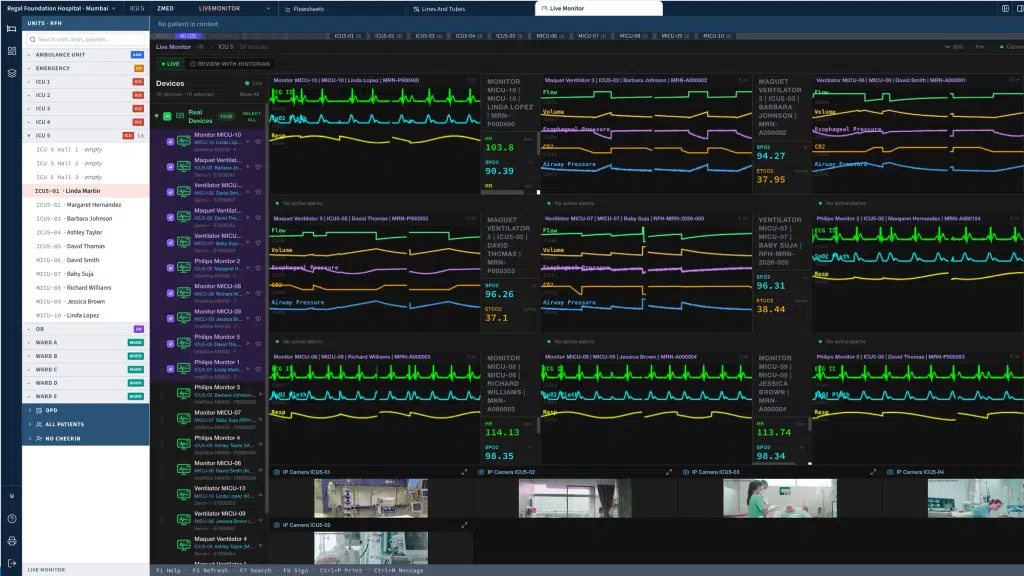Image resolution: width=1024 pixels, height=576 pixels.
Task: Uncheck Philips Monitor 2 checkbox
Action: (x=170, y=268)
